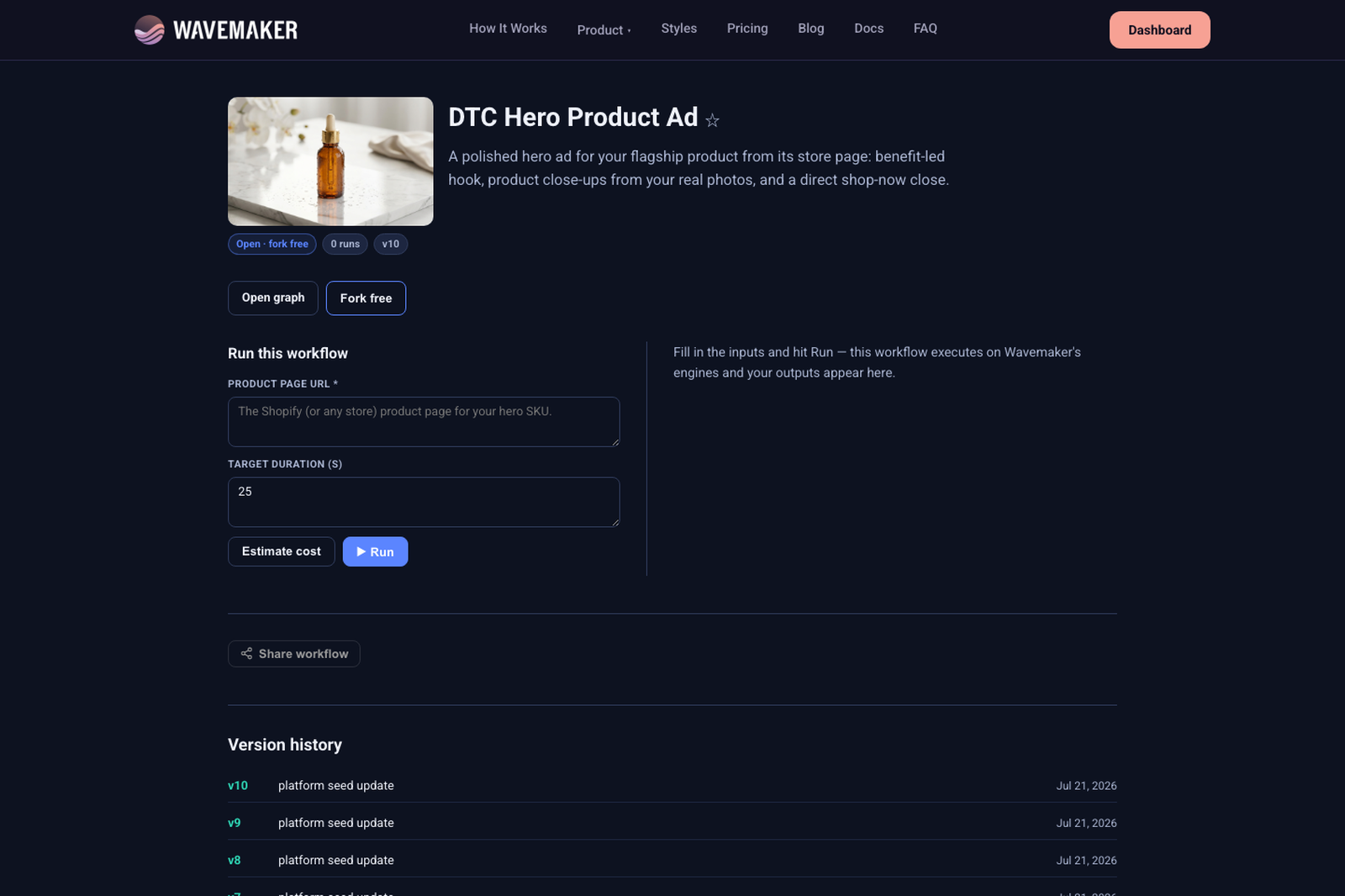This screenshot has width=1345, height=896.
Task: Open the FAQ page
Action: click(x=926, y=29)
